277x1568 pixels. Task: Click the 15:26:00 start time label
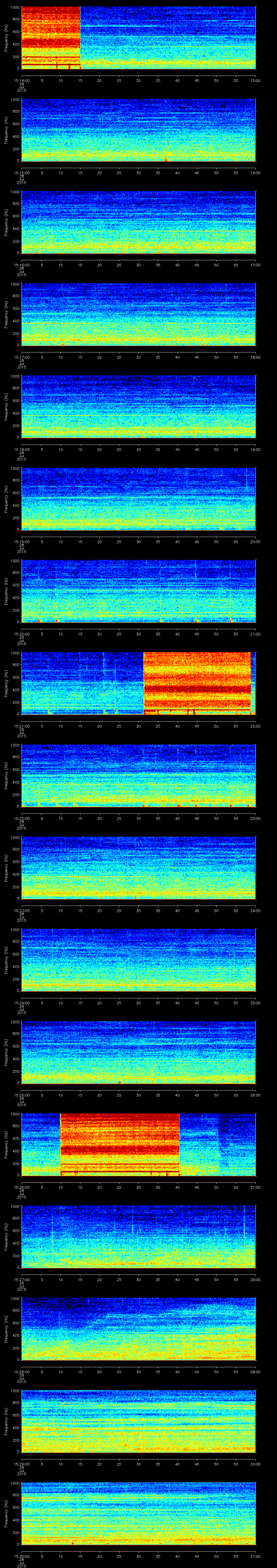(x=21, y=1187)
